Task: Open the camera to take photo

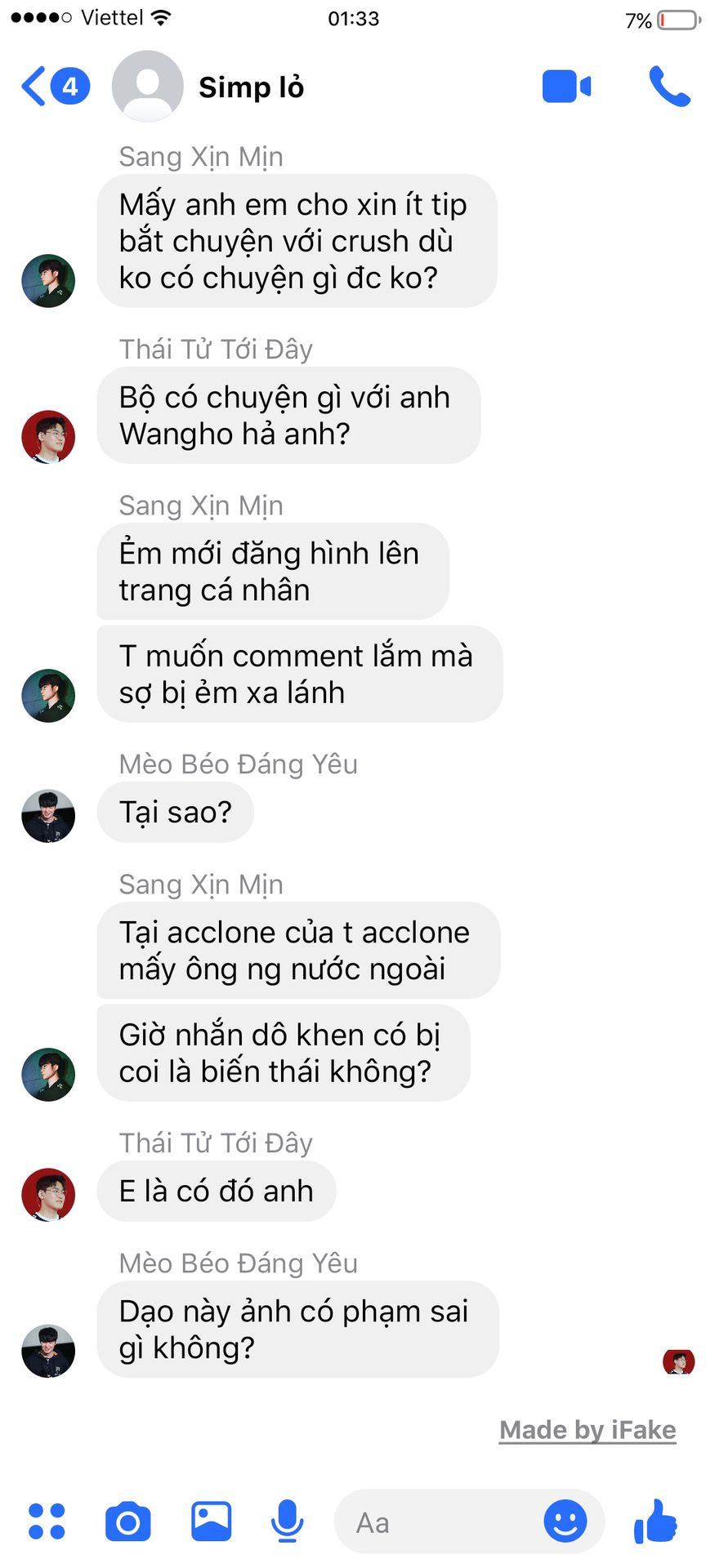Action: 128,1521
